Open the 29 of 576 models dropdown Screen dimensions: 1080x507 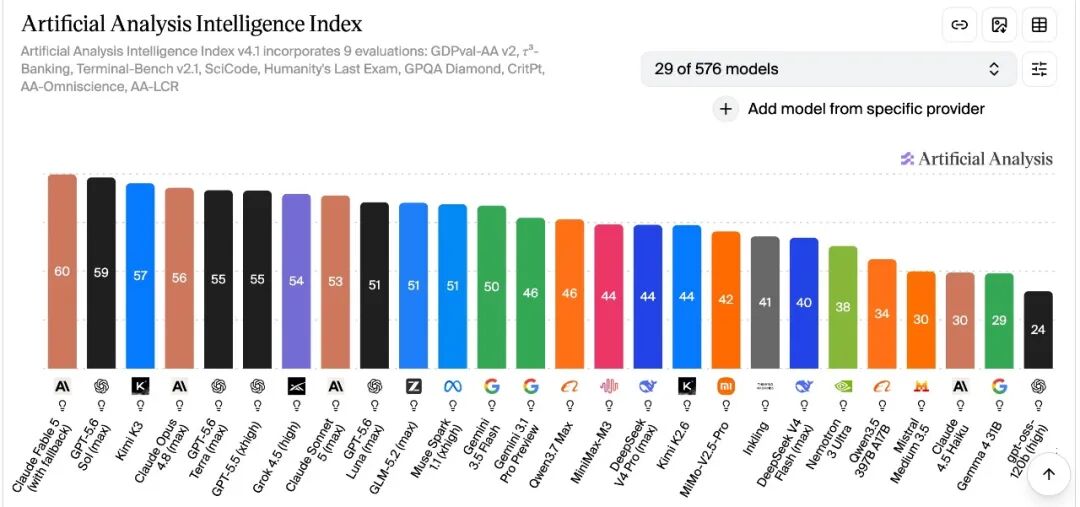[x=829, y=69]
